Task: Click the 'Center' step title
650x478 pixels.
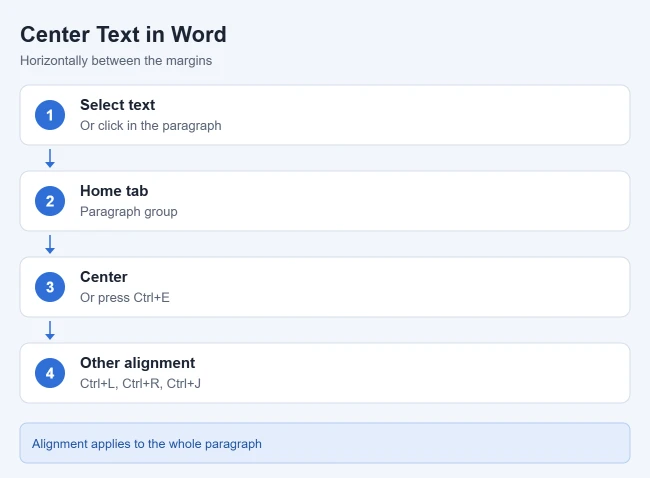Action: 104,277
